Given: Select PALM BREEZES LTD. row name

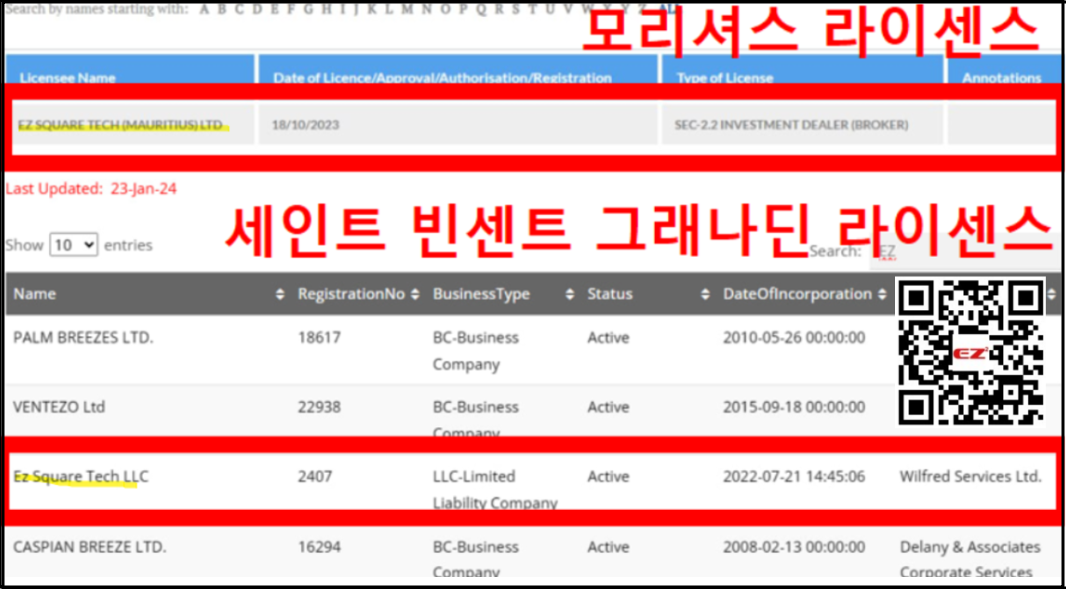Looking at the screenshot, I should click(84, 338).
